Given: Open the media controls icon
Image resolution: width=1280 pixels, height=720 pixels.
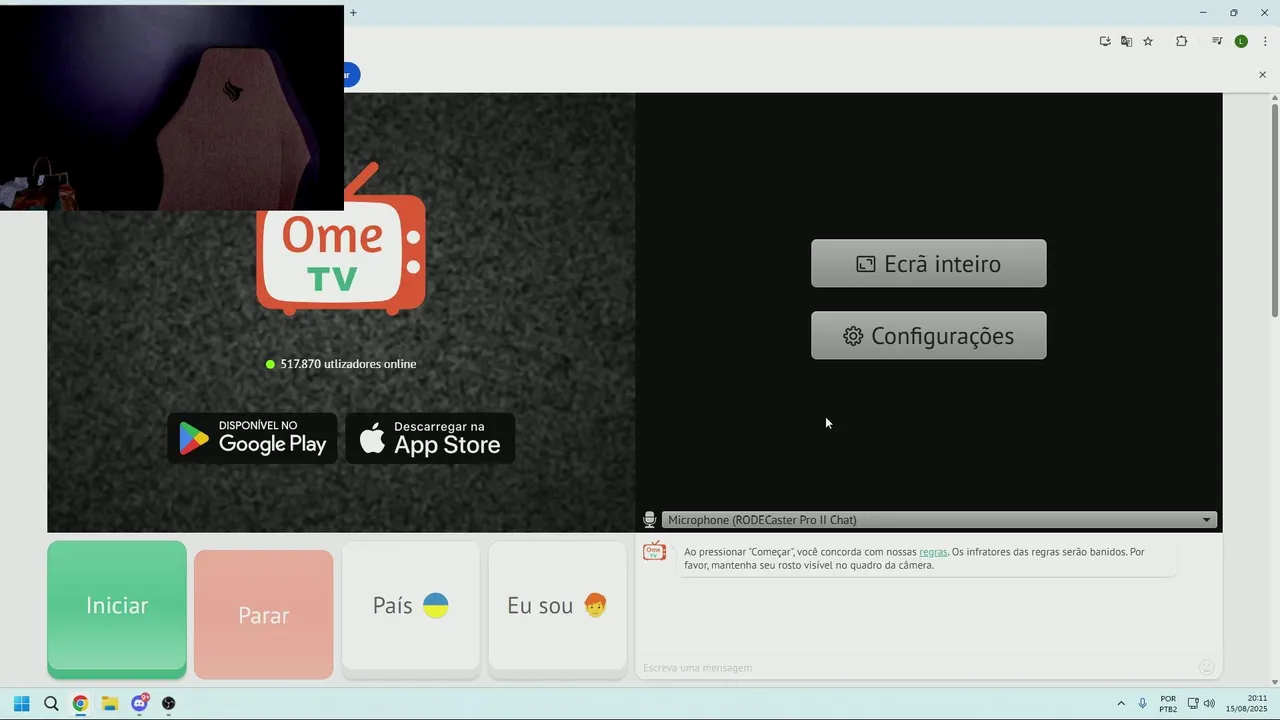Looking at the screenshot, I should [x=1217, y=41].
